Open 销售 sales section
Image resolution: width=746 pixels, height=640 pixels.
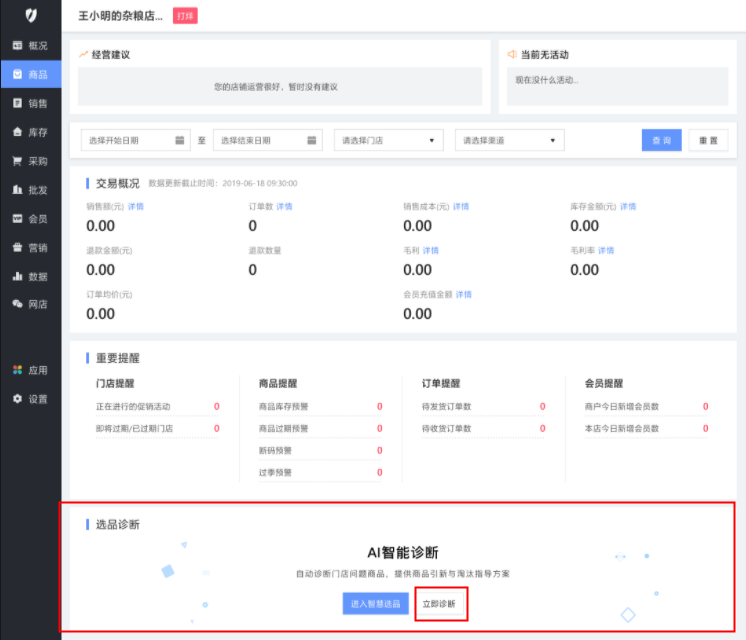click(x=30, y=103)
